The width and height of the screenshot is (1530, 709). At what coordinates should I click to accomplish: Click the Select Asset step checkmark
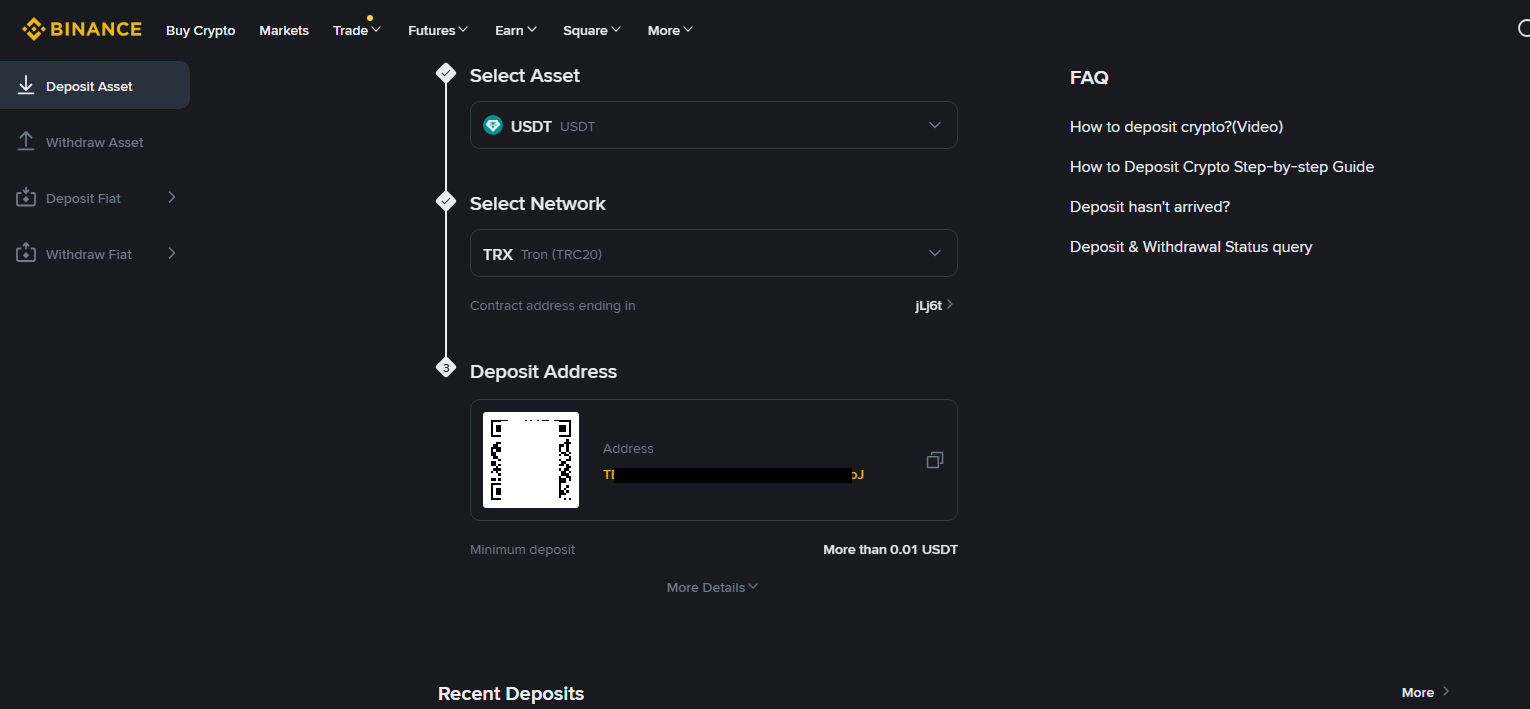(x=446, y=73)
